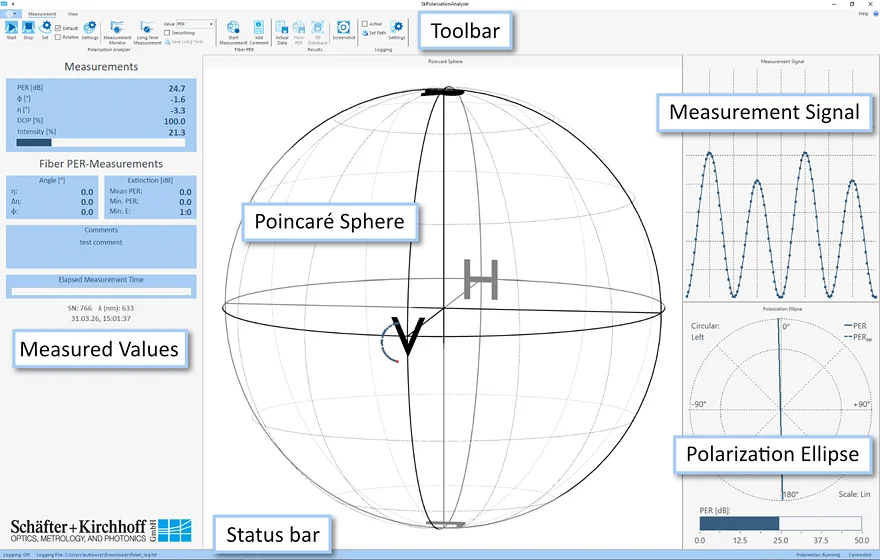Start the polarization analyzer with Start icon
Screen dimensions: 880x560
click(11, 29)
